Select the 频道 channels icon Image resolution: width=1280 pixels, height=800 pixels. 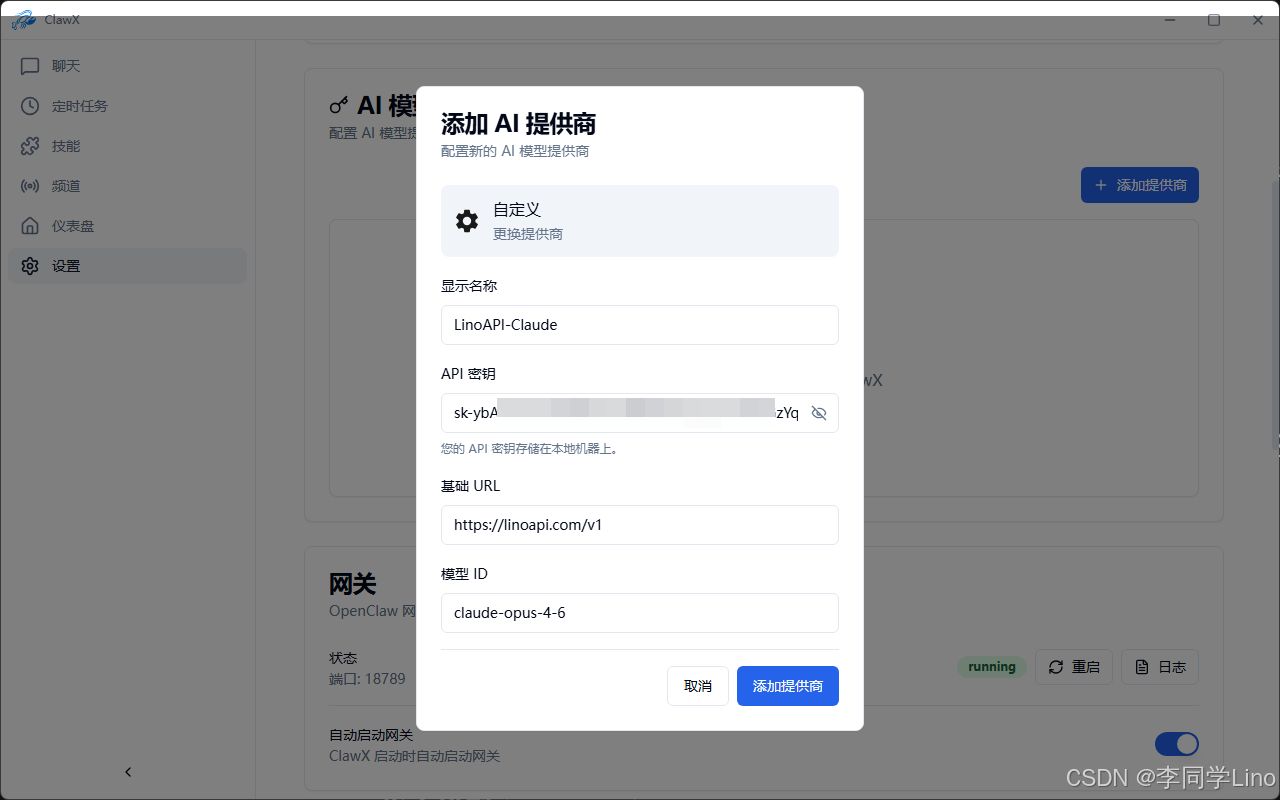[x=30, y=185]
